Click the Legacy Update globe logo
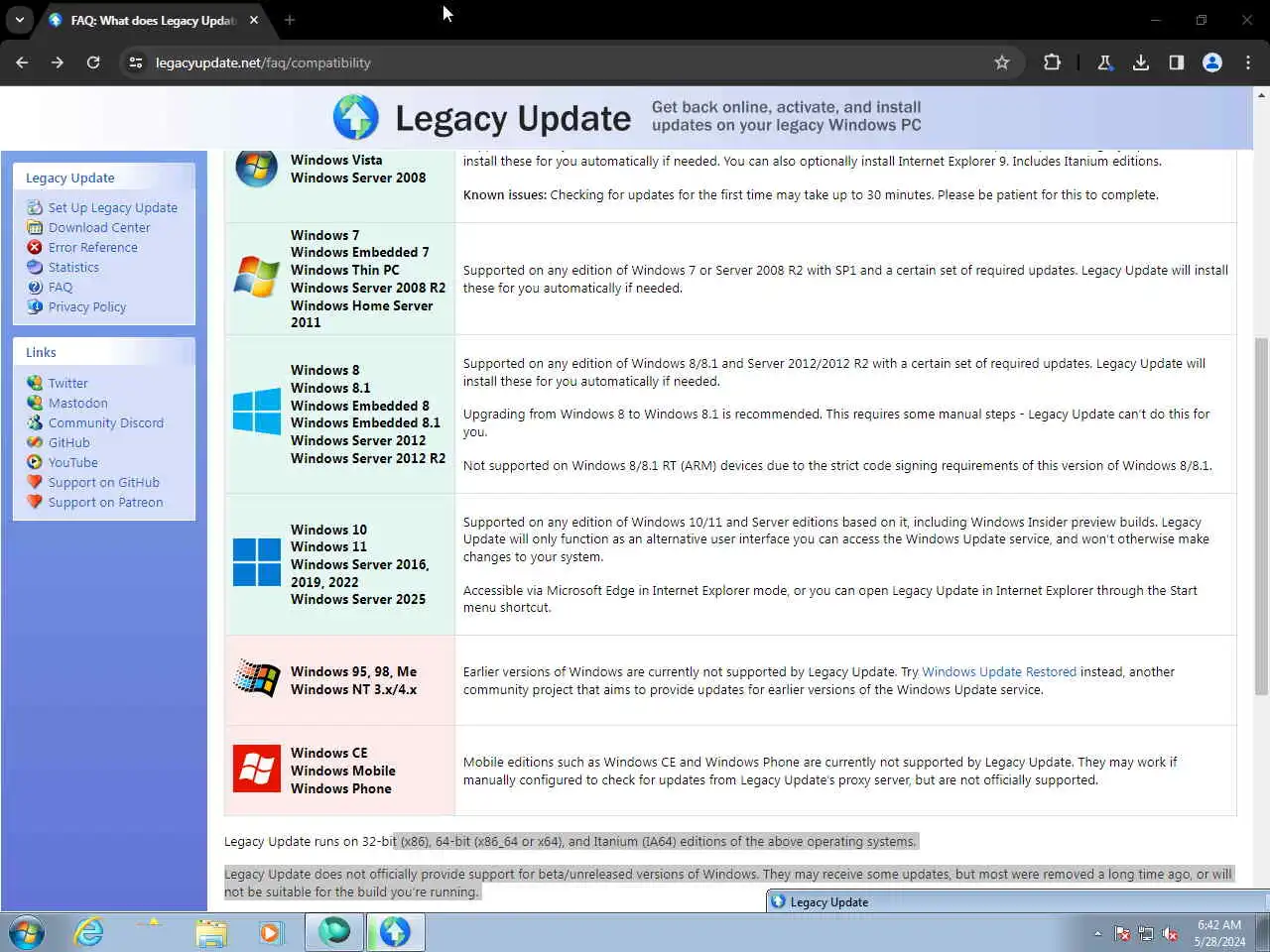 coord(355,117)
